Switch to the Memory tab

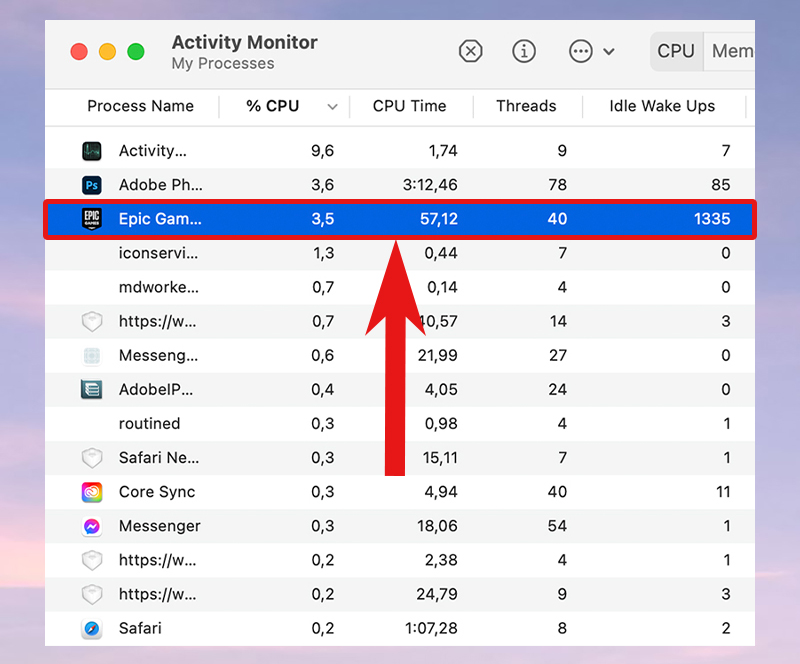(x=732, y=51)
